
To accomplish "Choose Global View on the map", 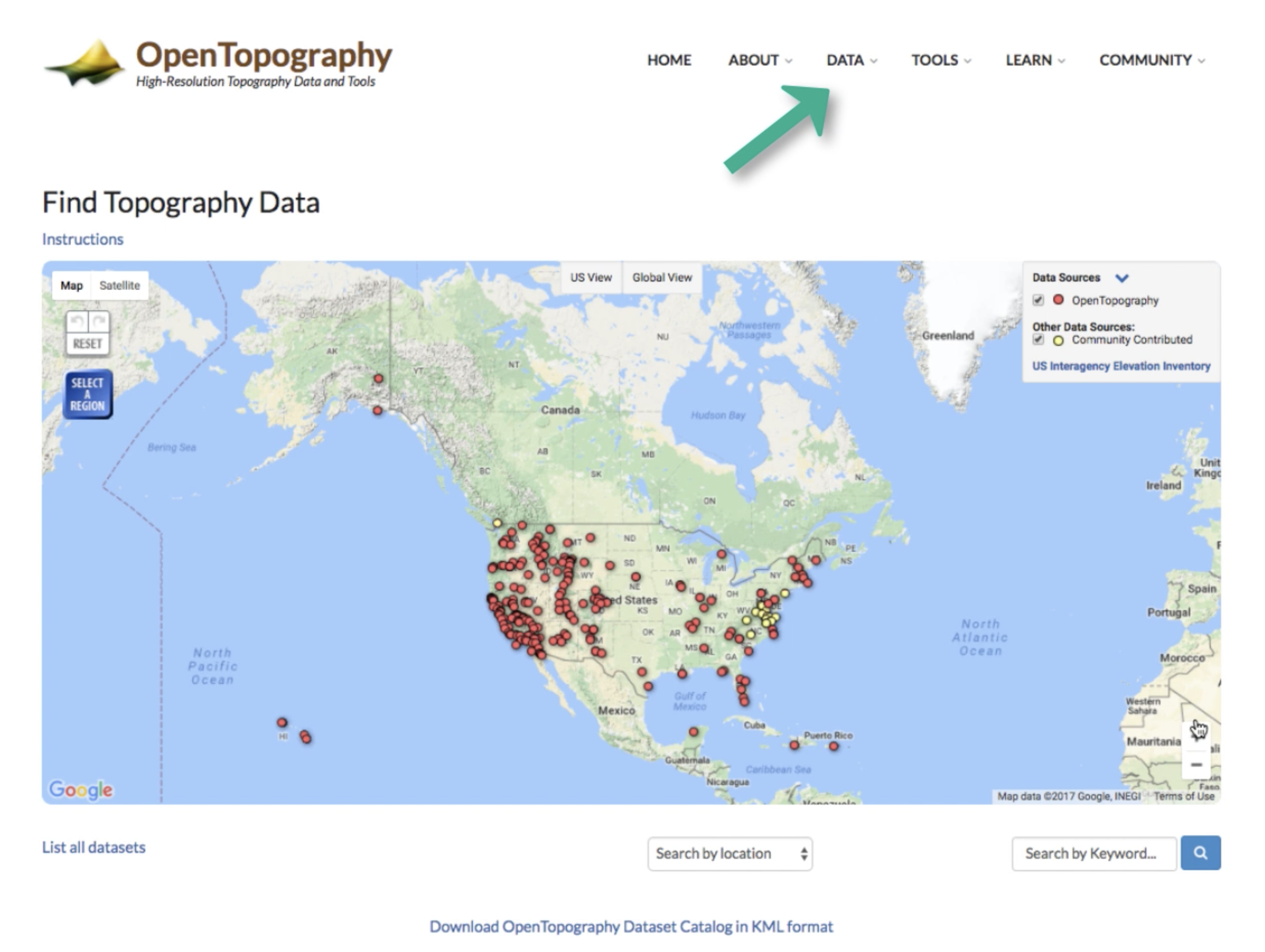I will point(662,277).
